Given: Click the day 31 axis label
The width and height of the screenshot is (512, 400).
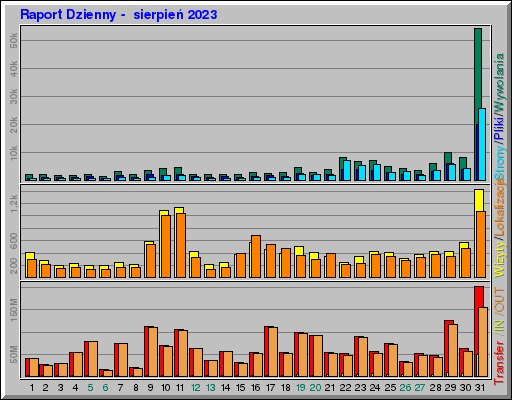Looking at the screenshot, I should point(479,388).
